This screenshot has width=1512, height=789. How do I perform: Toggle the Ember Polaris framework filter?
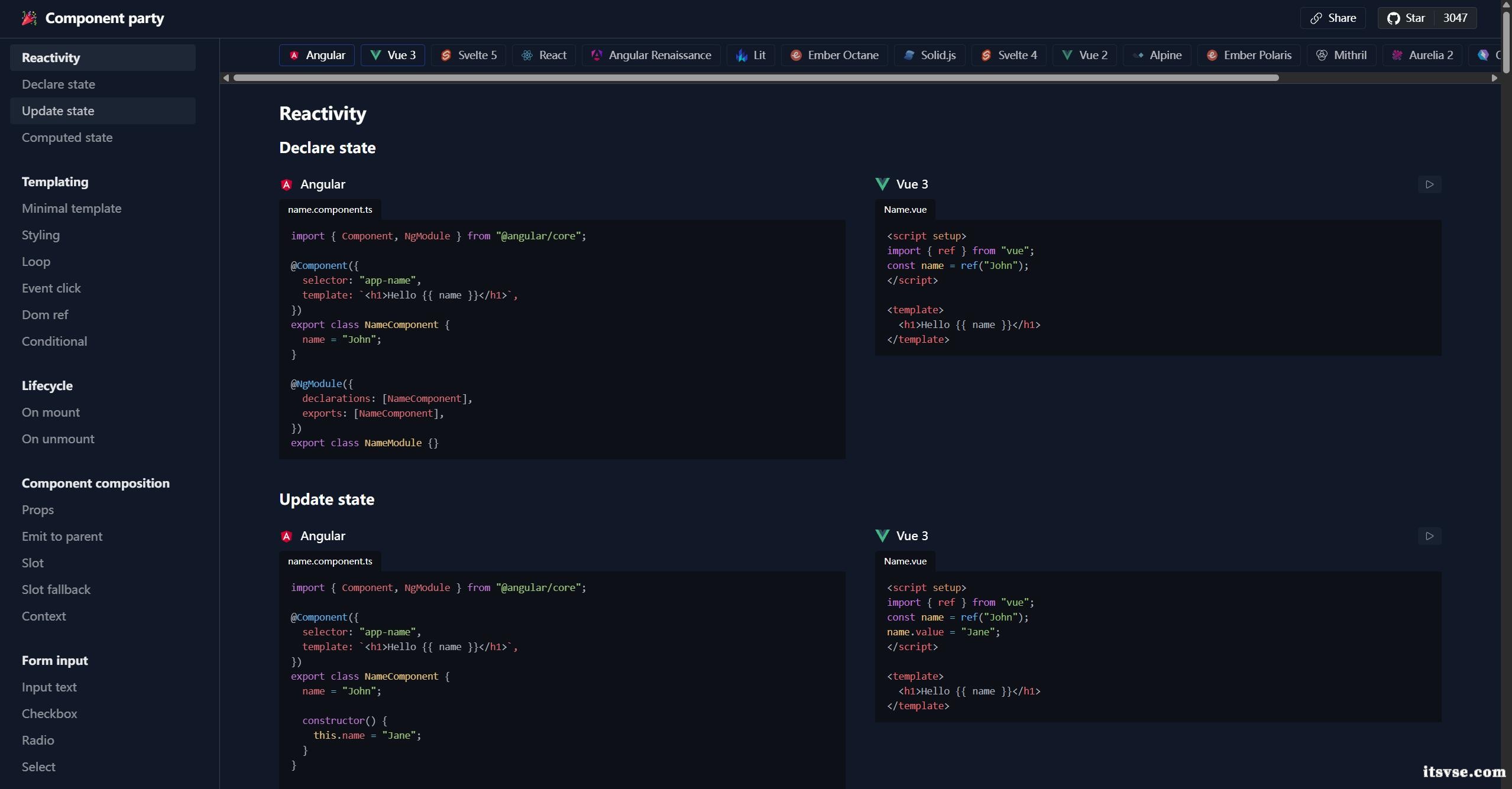[x=1249, y=55]
